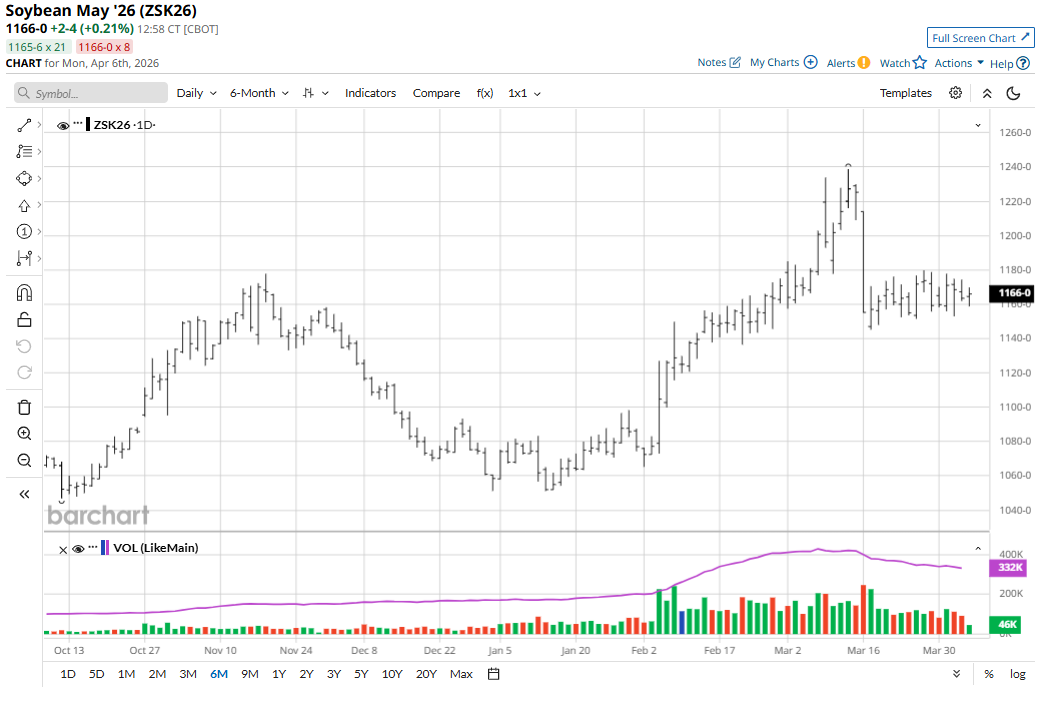
Task: Select the Max range
Action: click(x=461, y=674)
